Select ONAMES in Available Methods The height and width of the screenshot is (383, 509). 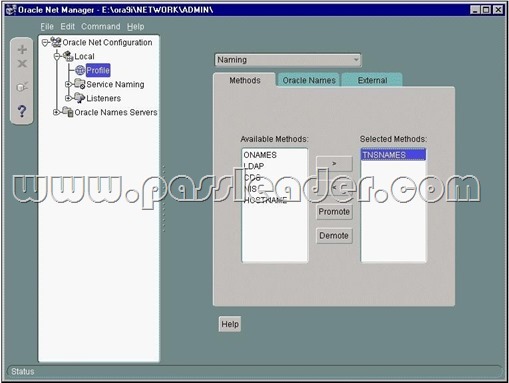(x=260, y=155)
